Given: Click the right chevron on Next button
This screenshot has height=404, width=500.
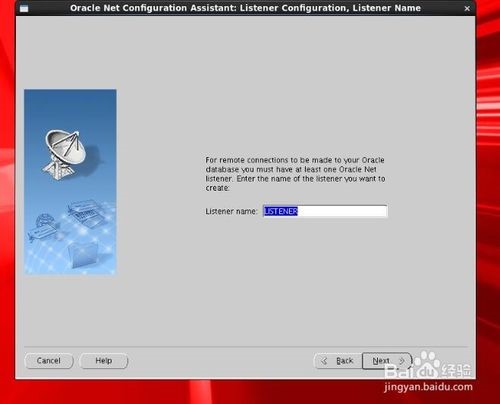Looking at the screenshot, I should (x=402, y=361).
